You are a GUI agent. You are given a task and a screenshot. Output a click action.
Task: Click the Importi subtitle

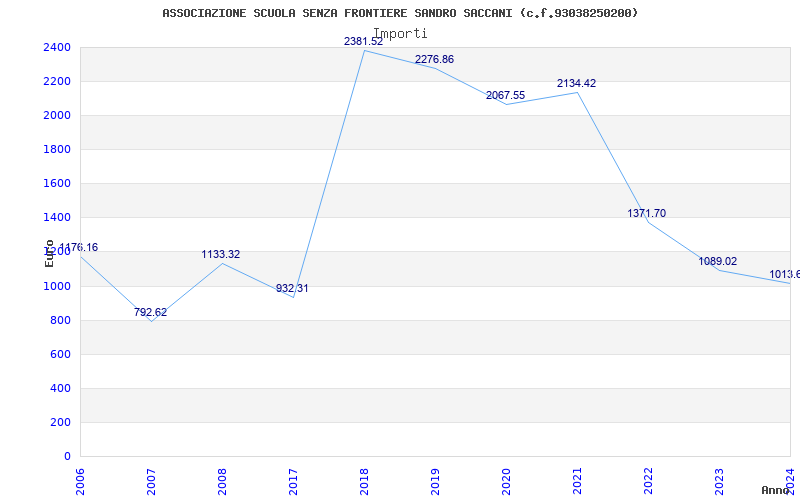[x=401, y=34]
